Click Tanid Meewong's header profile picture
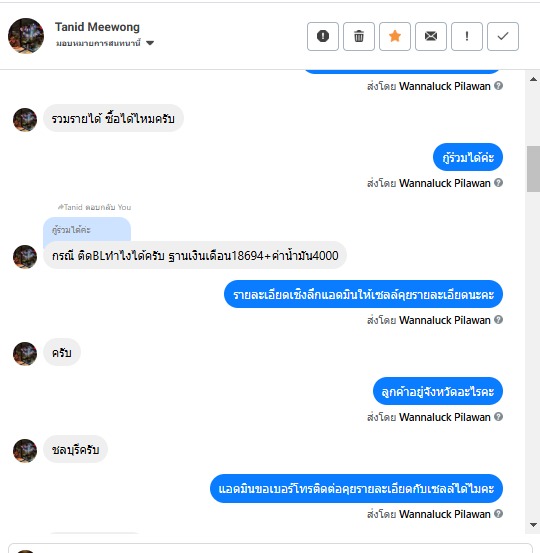This screenshot has width=540, height=553. coord(26,36)
